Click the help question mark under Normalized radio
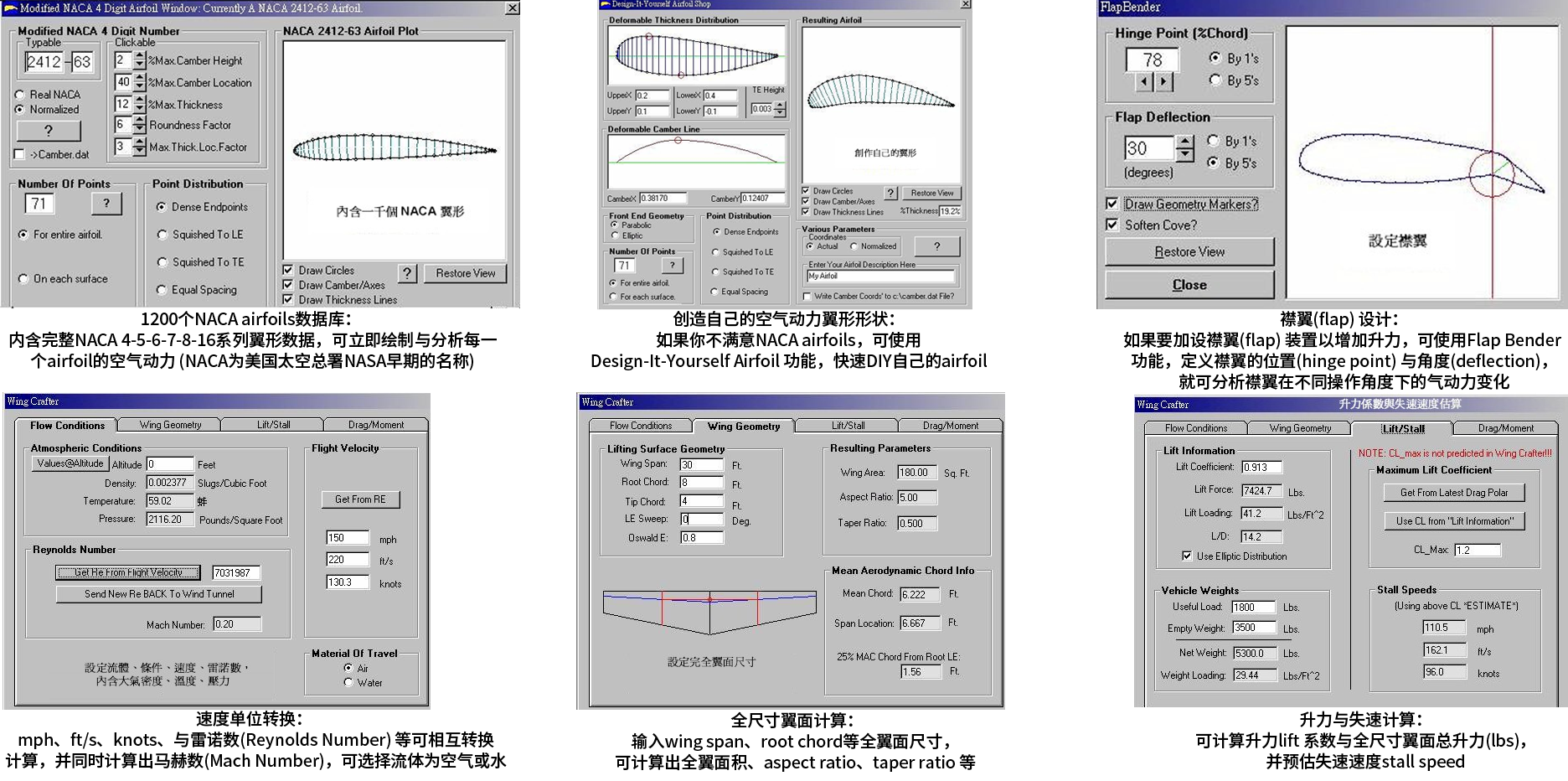 [49, 131]
